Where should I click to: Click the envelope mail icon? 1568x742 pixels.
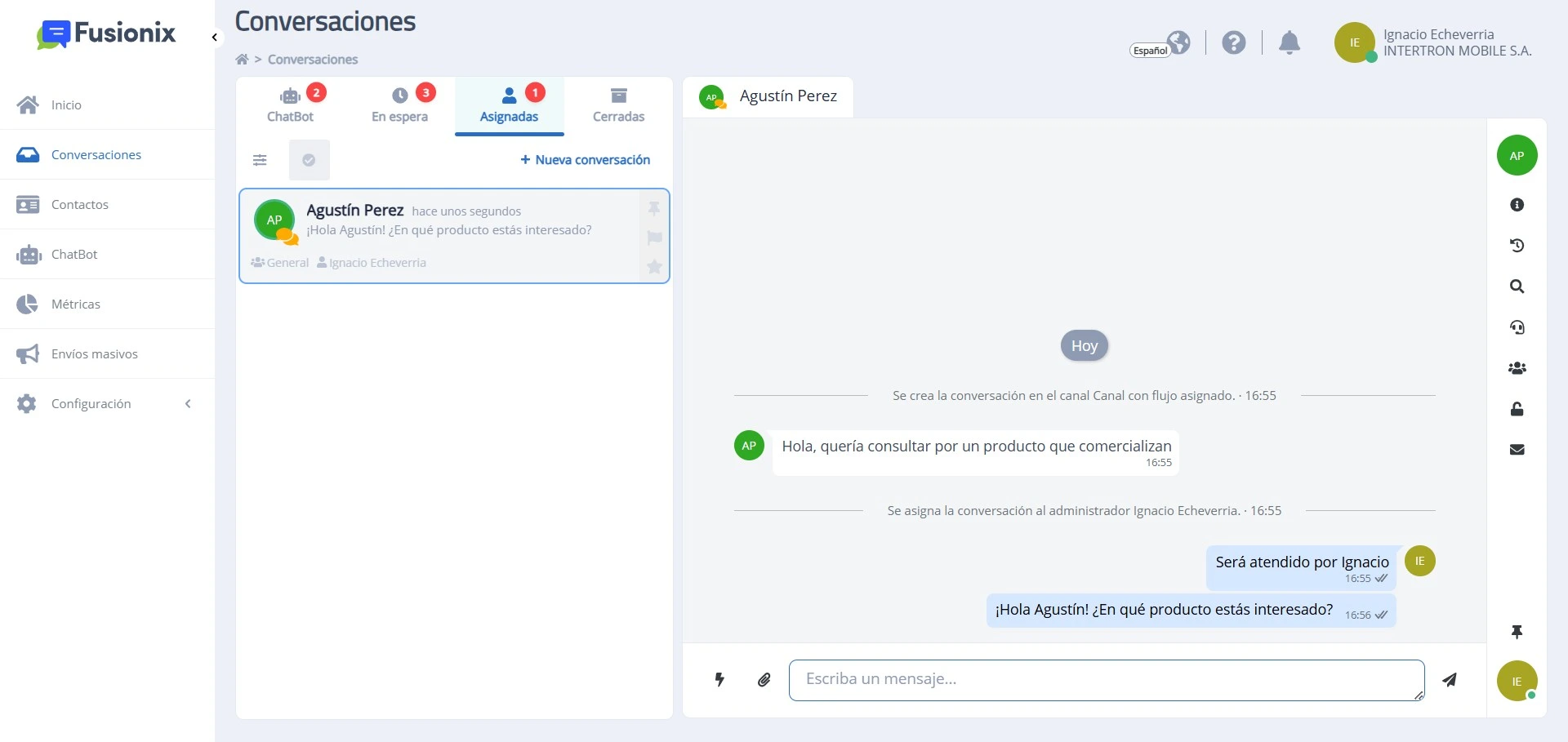[x=1517, y=450]
